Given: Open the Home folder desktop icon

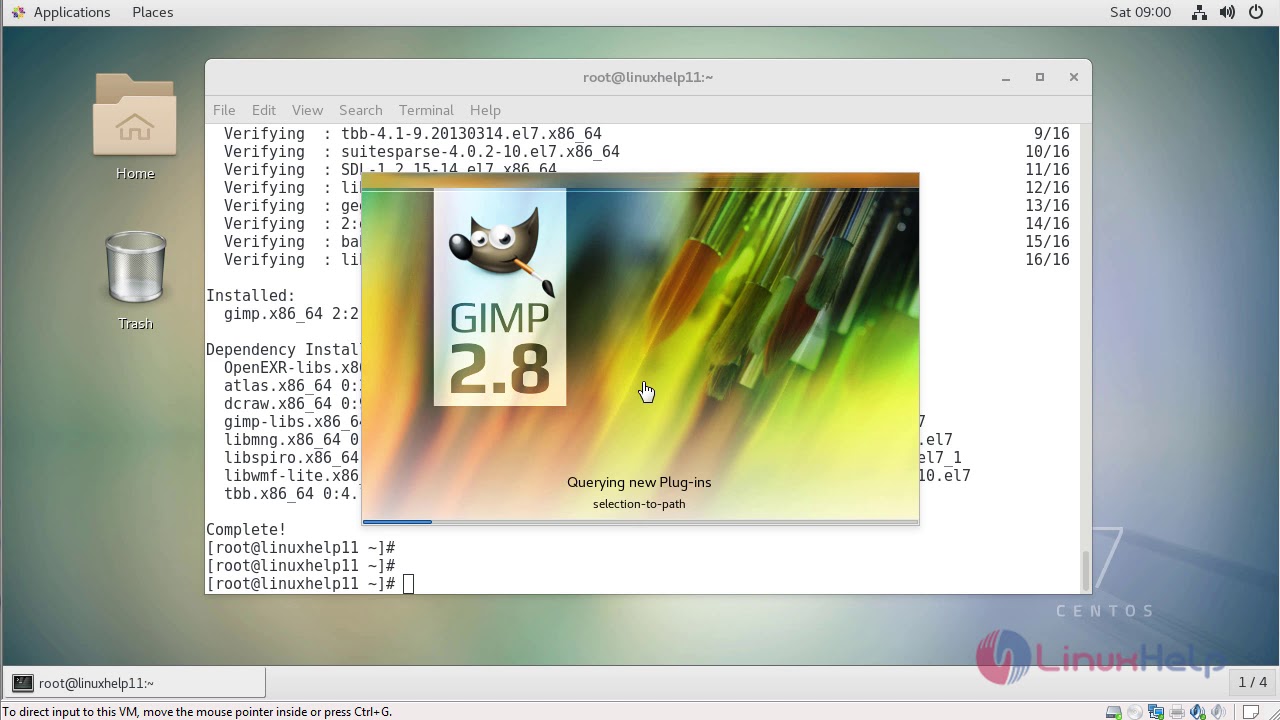Looking at the screenshot, I should [135, 127].
